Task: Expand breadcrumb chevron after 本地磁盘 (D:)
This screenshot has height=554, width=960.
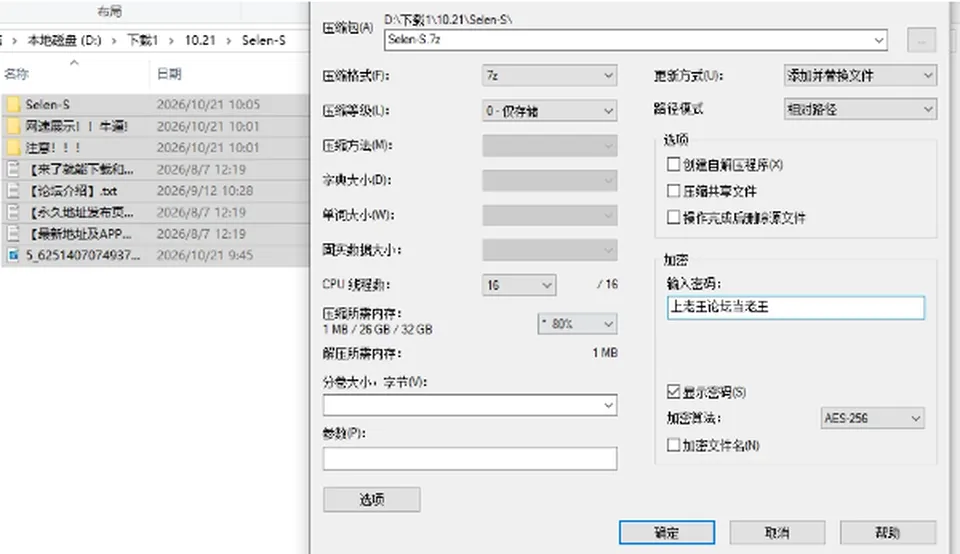Action: point(114,41)
